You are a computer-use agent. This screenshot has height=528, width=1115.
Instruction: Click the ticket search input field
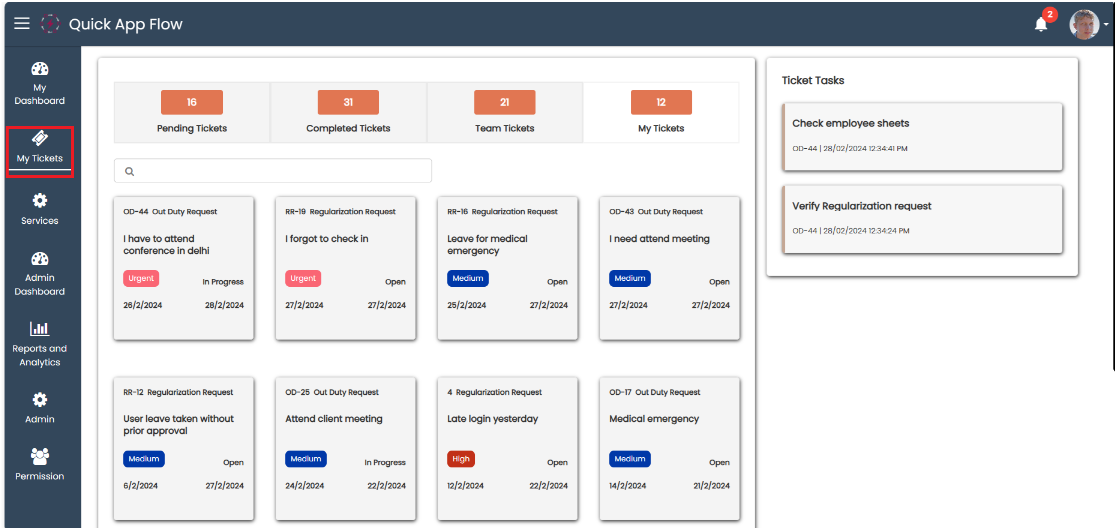click(x=273, y=171)
